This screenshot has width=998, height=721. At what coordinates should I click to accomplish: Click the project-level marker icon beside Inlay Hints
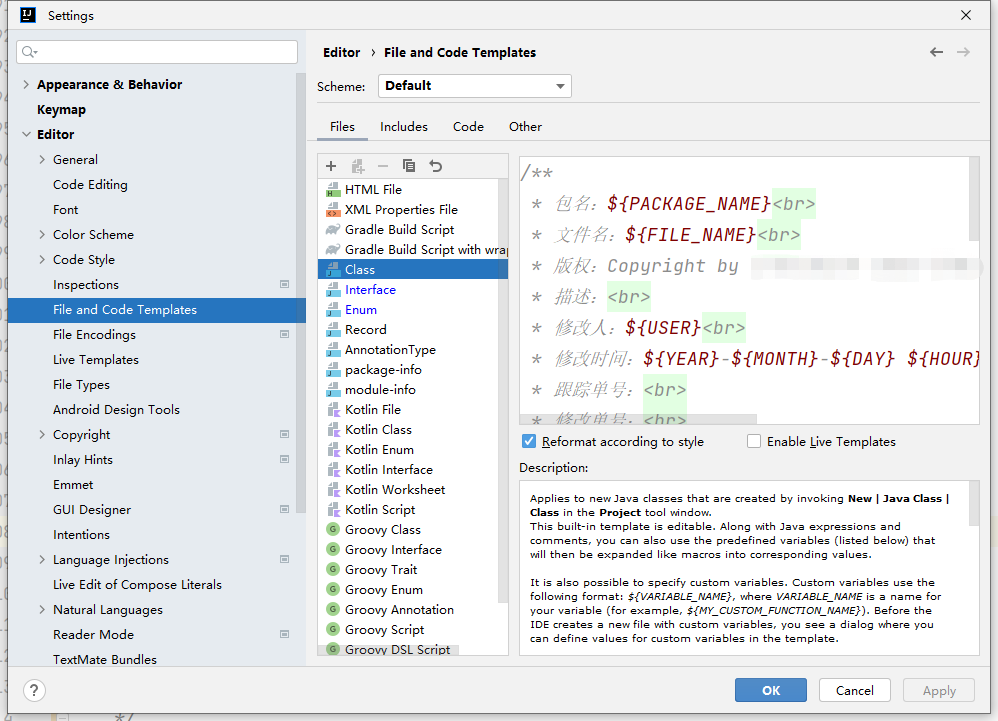[x=285, y=459]
